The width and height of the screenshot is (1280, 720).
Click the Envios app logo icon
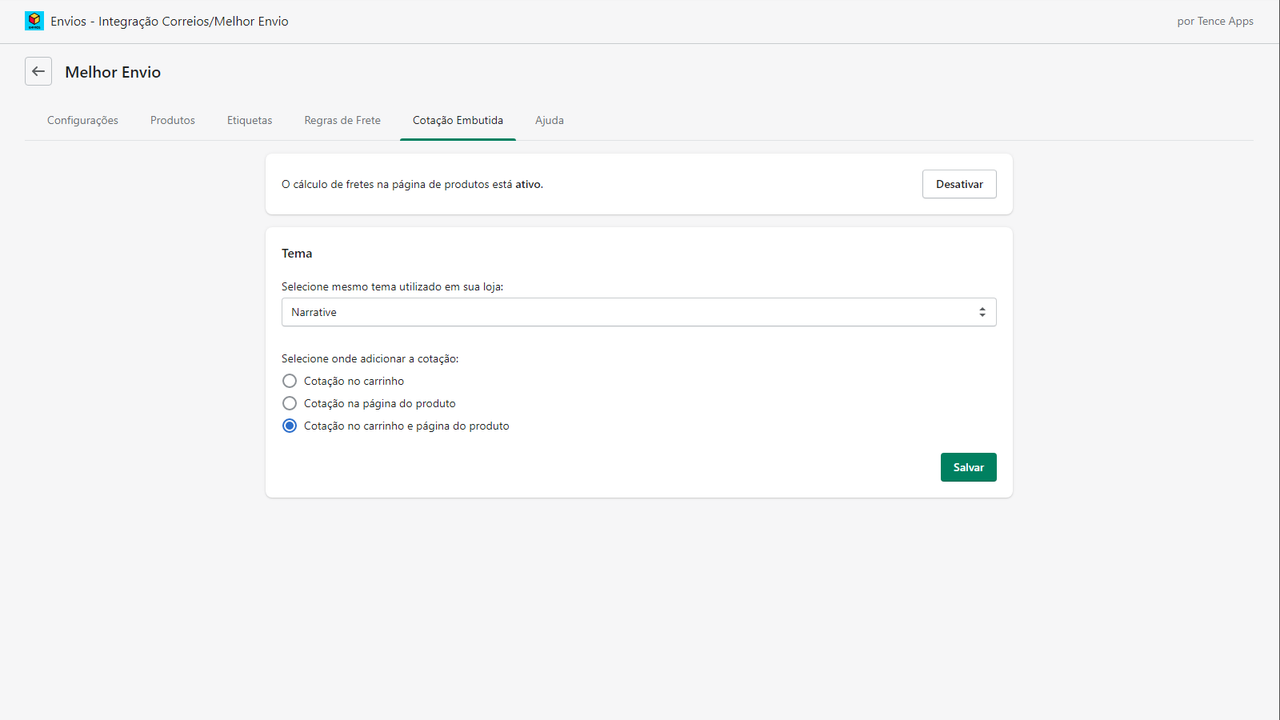click(34, 21)
